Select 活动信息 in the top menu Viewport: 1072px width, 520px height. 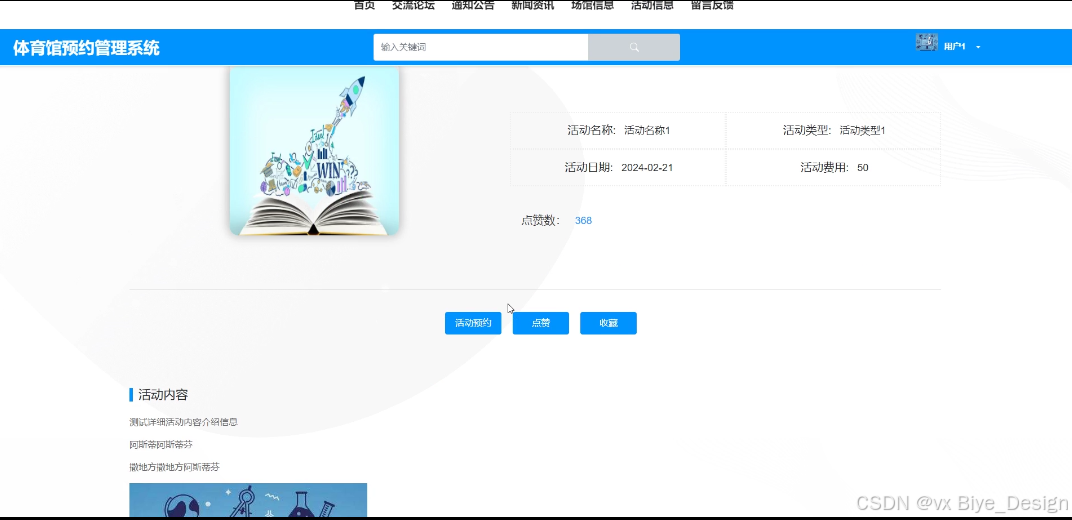(x=652, y=5)
